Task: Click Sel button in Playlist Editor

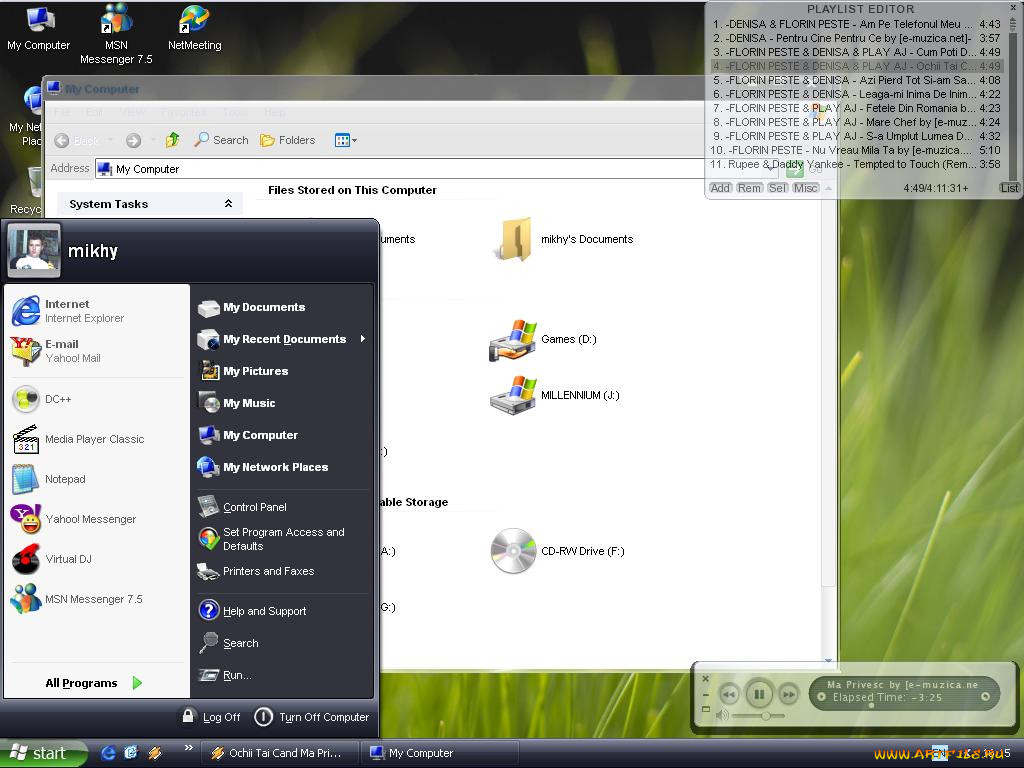Action: click(x=777, y=188)
